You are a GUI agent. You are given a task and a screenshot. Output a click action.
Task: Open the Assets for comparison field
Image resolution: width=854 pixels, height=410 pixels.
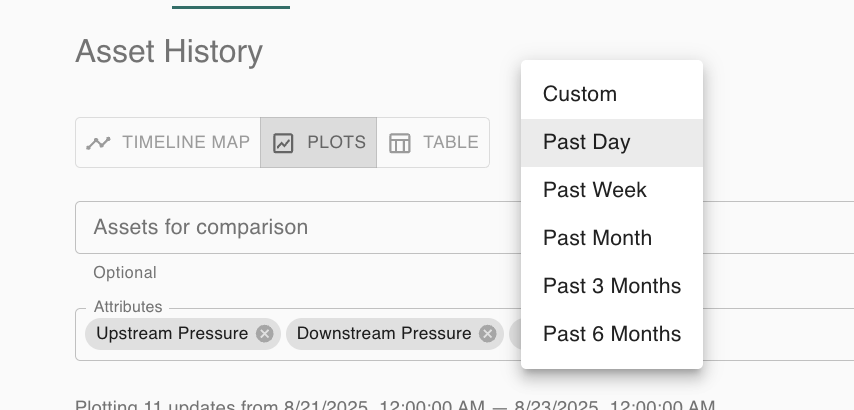[x=300, y=227]
